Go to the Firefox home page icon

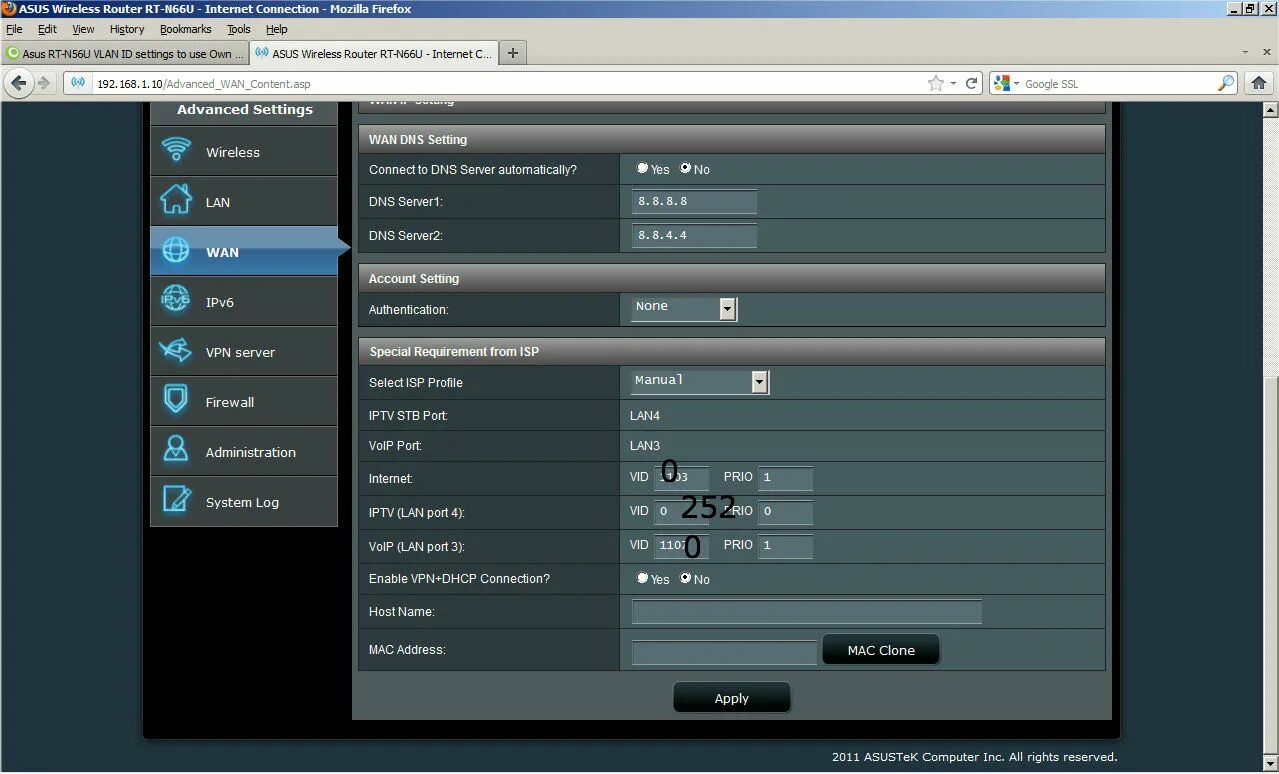point(1258,83)
